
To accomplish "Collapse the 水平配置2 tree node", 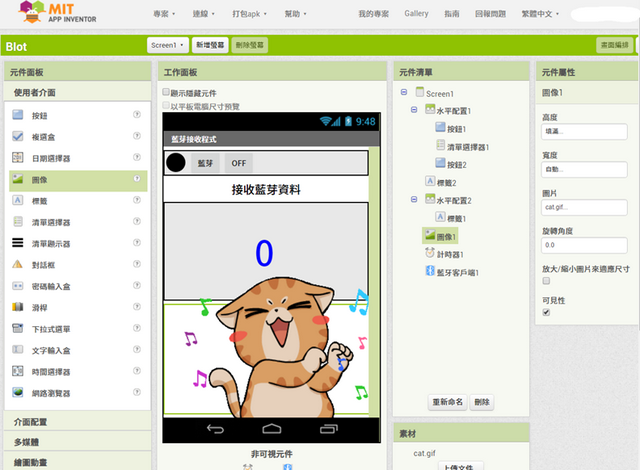I will click(414, 200).
